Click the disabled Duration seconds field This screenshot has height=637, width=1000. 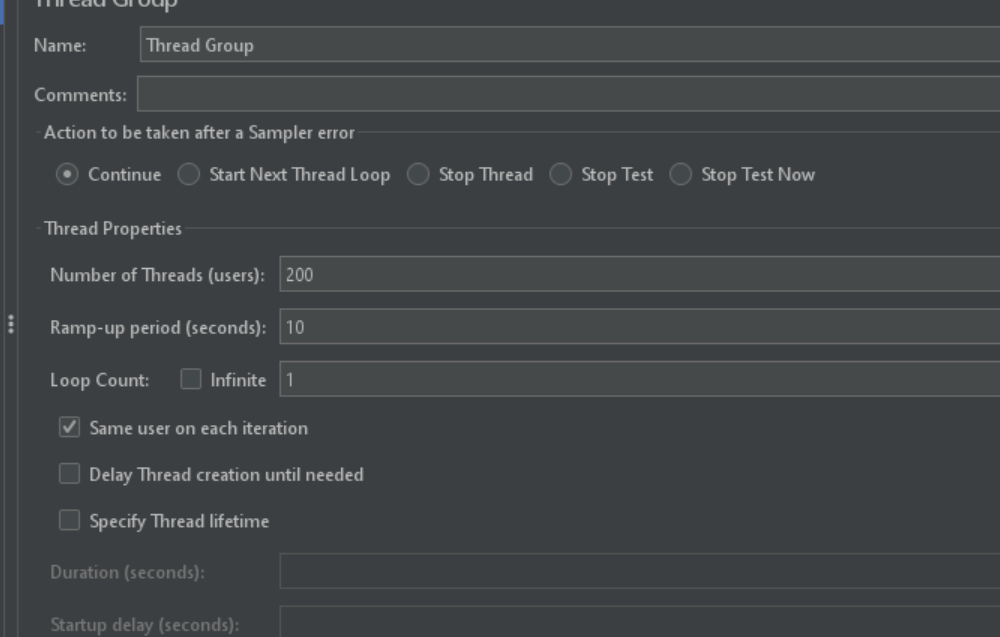click(x=640, y=571)
